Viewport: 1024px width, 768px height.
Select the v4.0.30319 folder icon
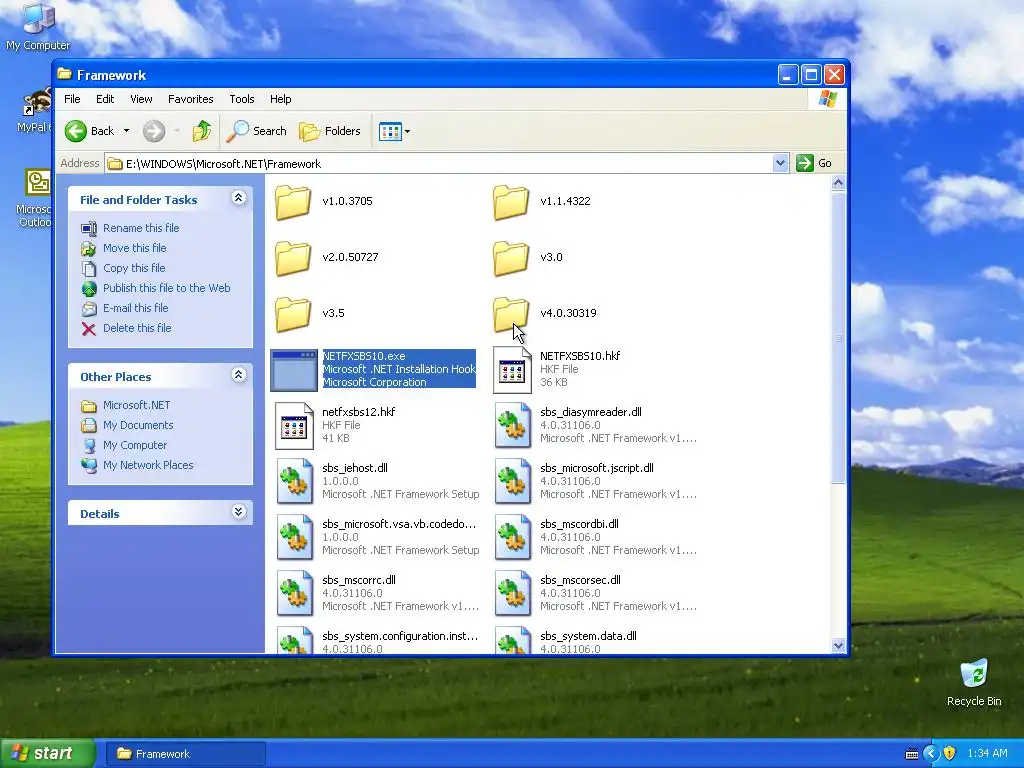click(x=511, y=313)
